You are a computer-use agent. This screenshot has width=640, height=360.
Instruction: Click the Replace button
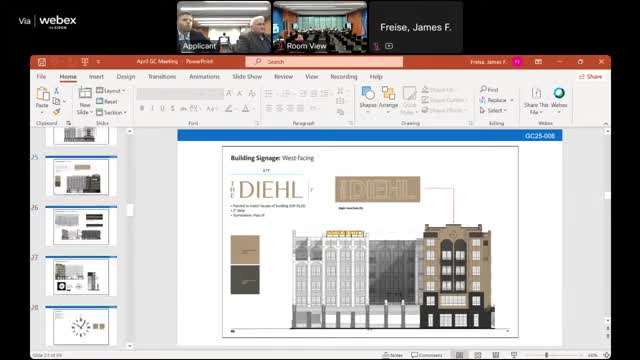(x=493, y=100)
